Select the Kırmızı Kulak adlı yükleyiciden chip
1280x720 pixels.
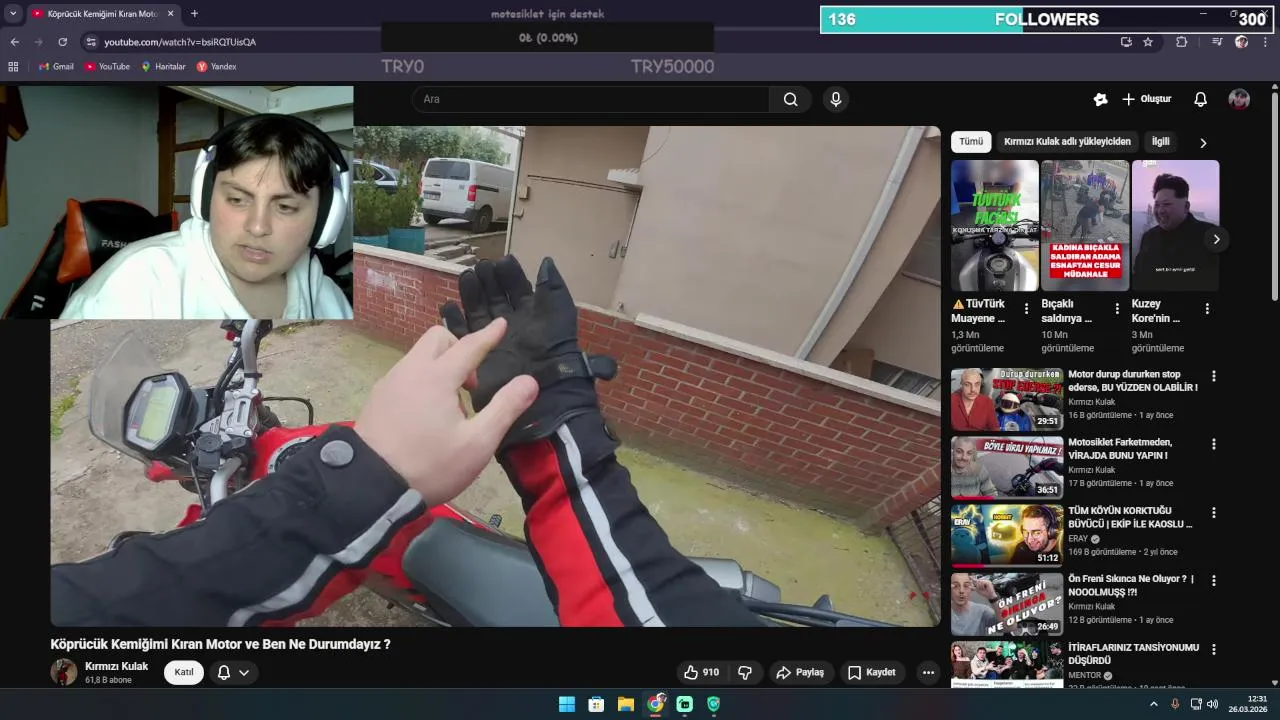click(1067, 142)
